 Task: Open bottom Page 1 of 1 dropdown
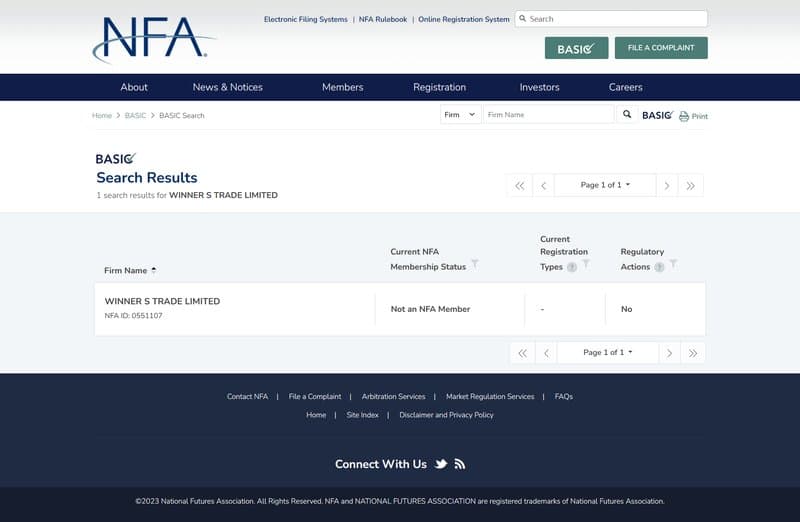pos(608,353)
